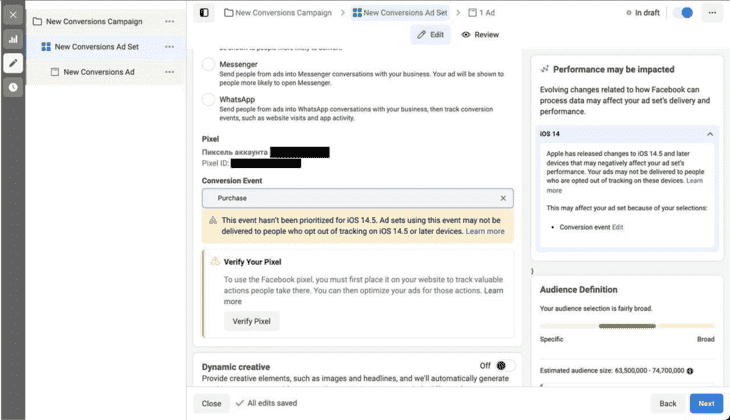Screen dimensions: 730x420
Task: Click the Audience Definition heading
Action: pos(578,290)
